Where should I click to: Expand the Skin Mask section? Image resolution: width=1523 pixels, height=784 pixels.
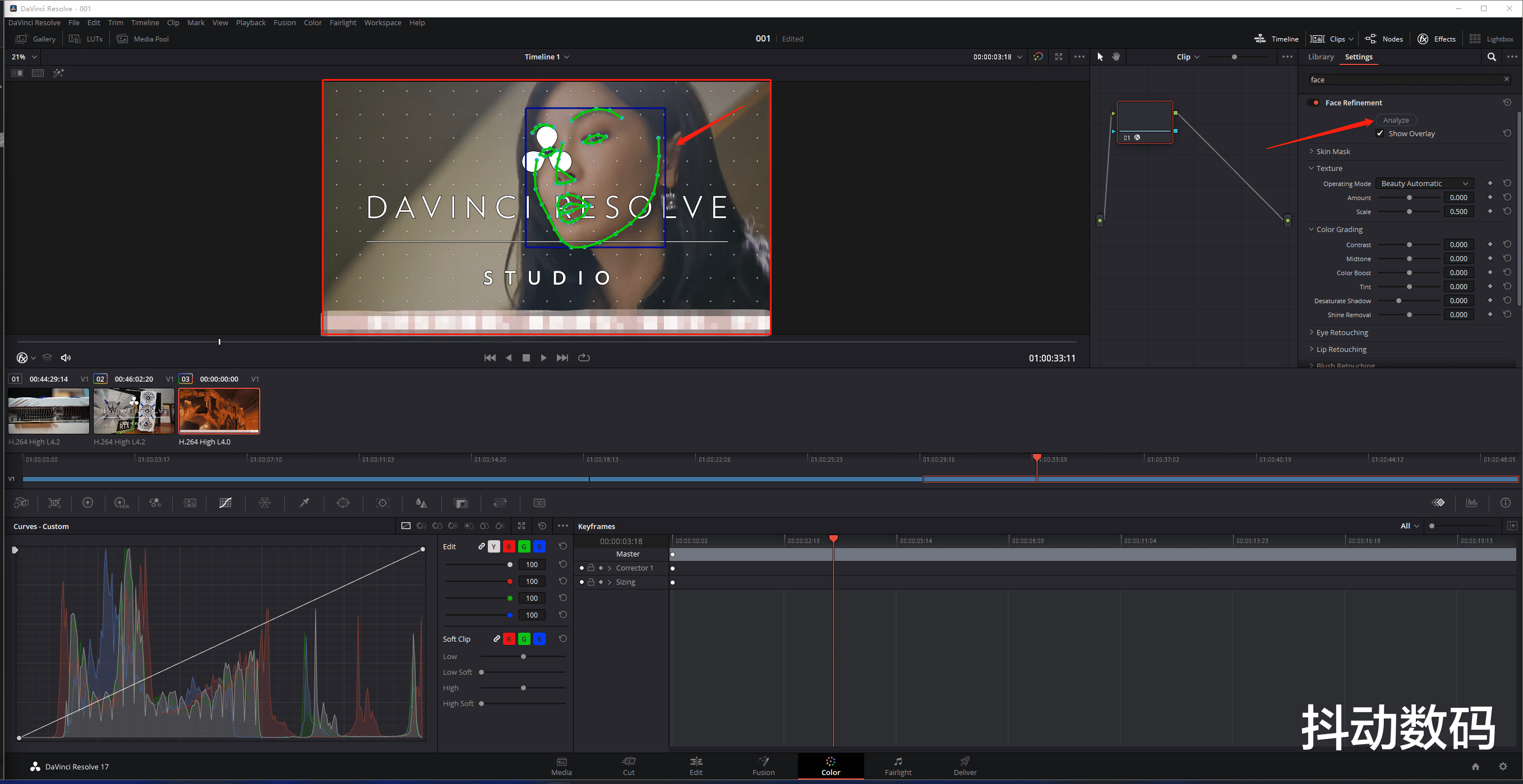click(1332, 152)
